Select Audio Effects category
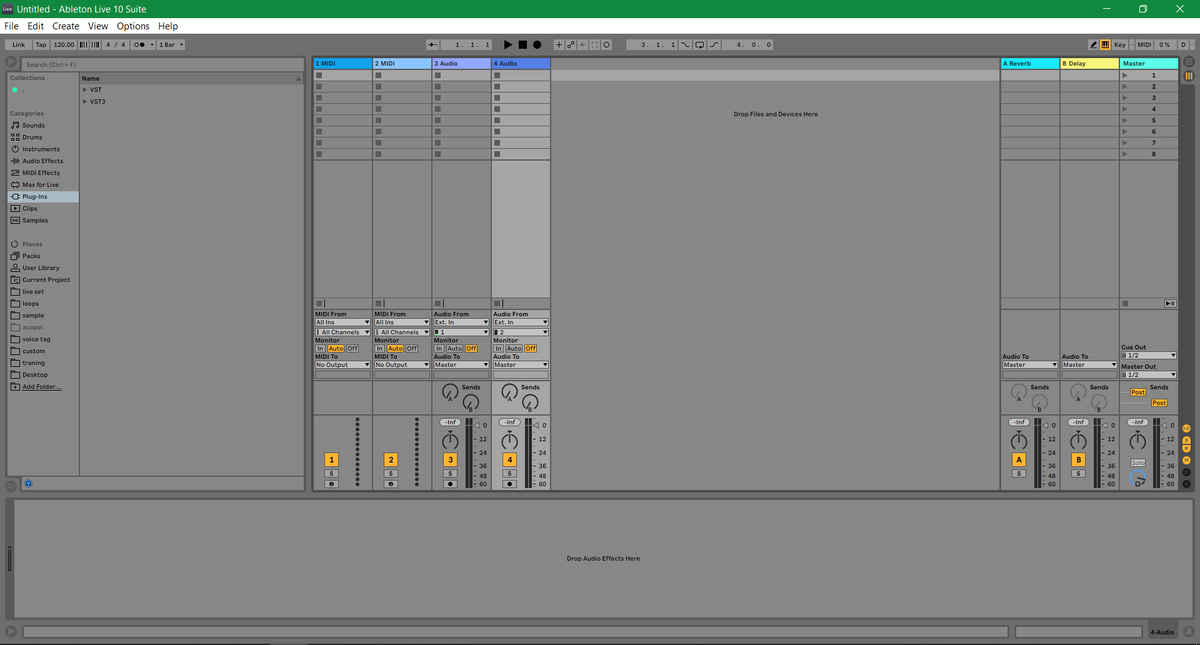The height and width of the screenshot is (645, 1200). click(42, 161)
